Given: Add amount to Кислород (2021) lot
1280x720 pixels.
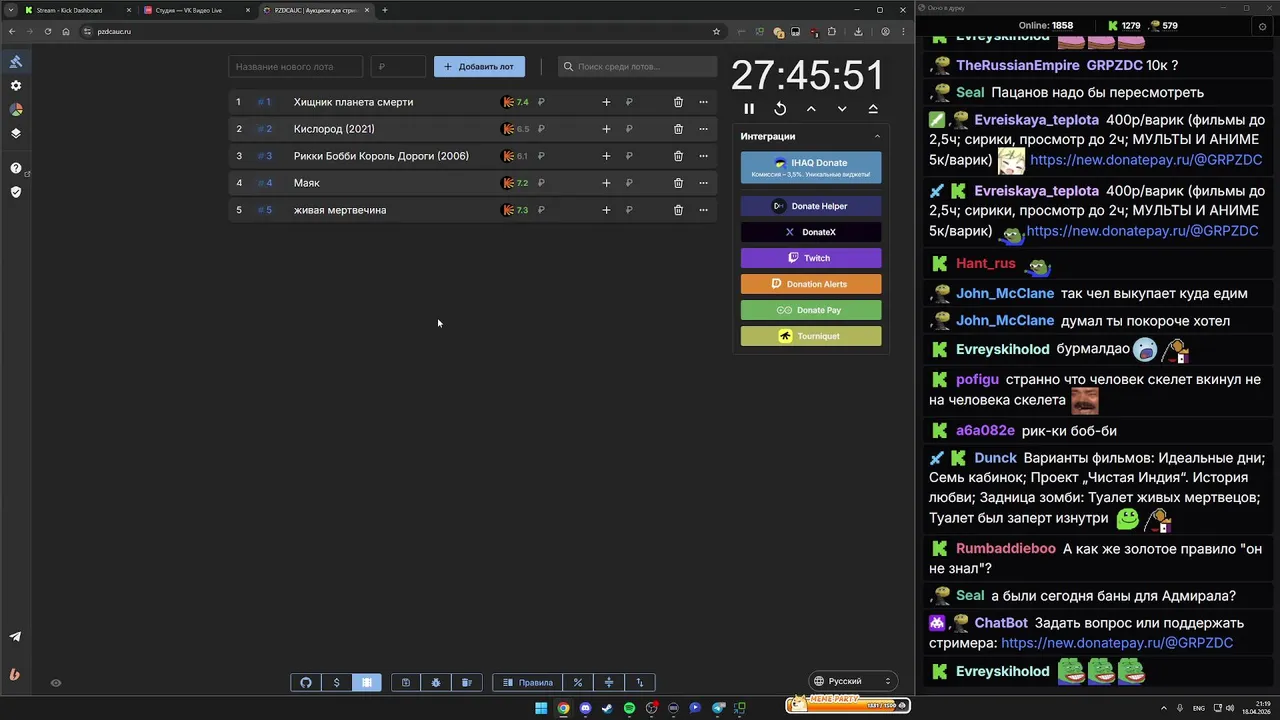Looking at the screenshot, I should click(x=606, y=129).
